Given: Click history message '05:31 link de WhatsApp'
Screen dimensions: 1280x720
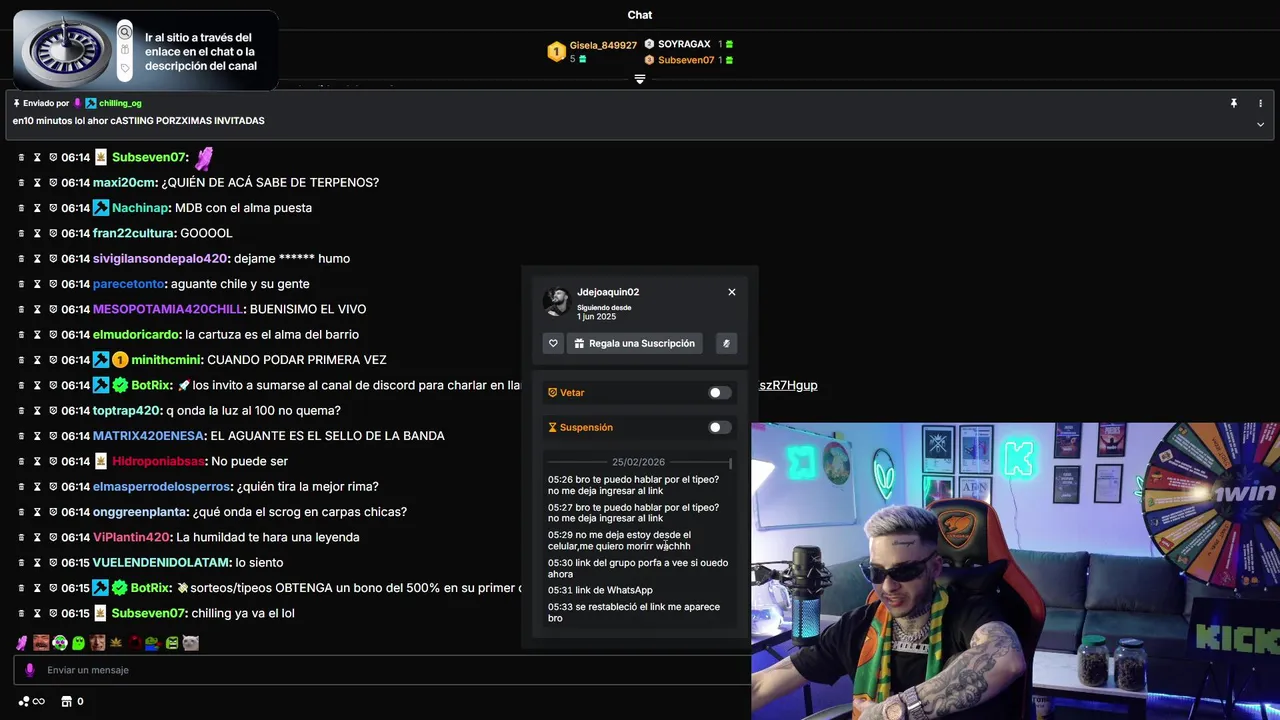Looking at the screenshot, I should click(x=600, y=590).
